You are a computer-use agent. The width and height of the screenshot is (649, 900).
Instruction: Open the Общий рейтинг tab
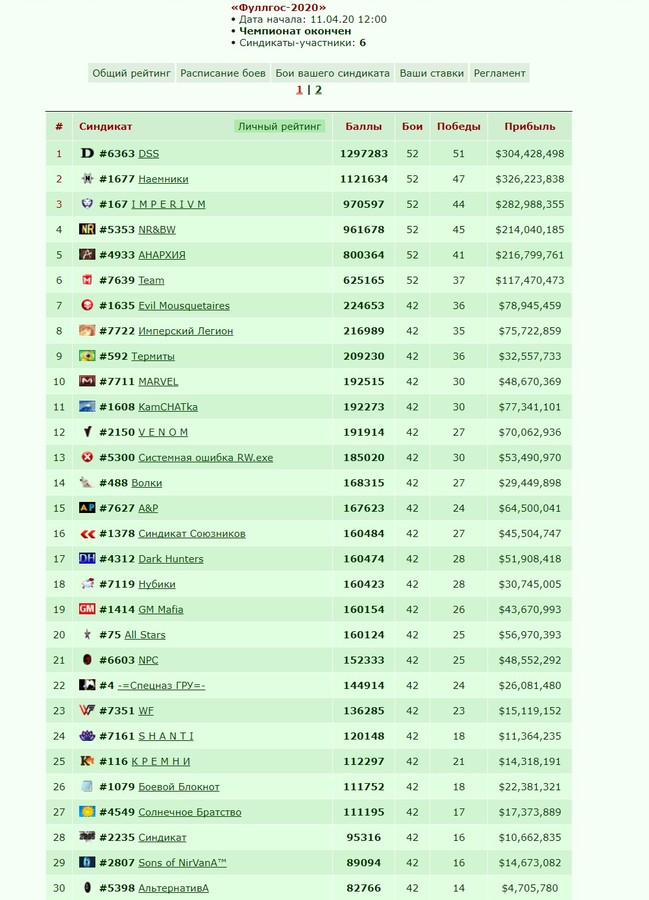click(131, 73)
